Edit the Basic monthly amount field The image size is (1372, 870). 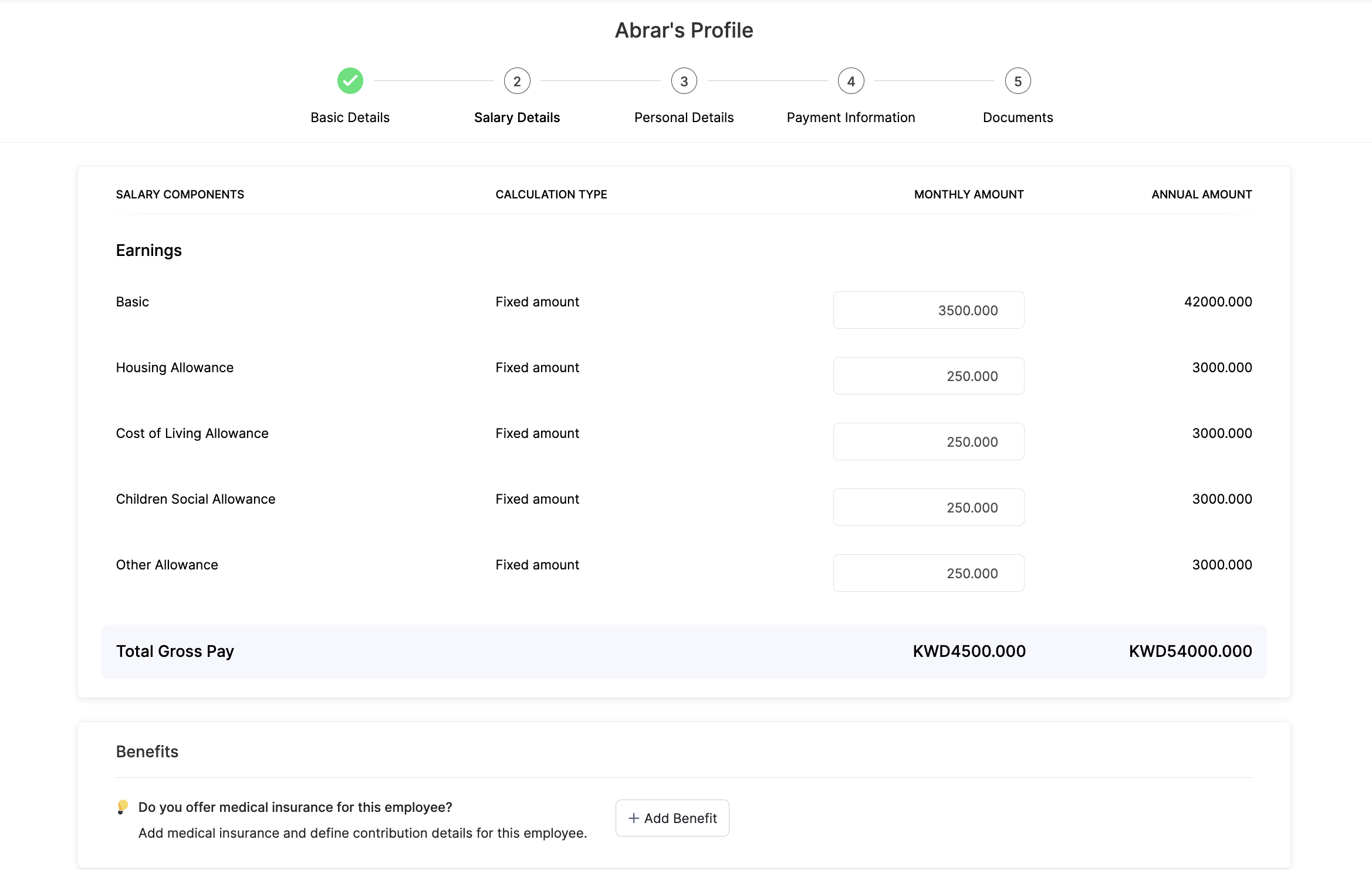(x=928, y=310)
